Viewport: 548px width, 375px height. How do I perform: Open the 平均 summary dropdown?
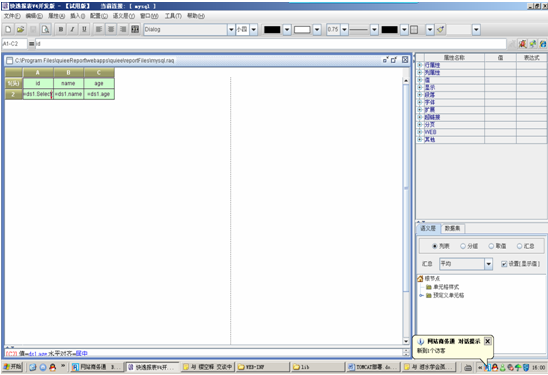tap(489, 264)
